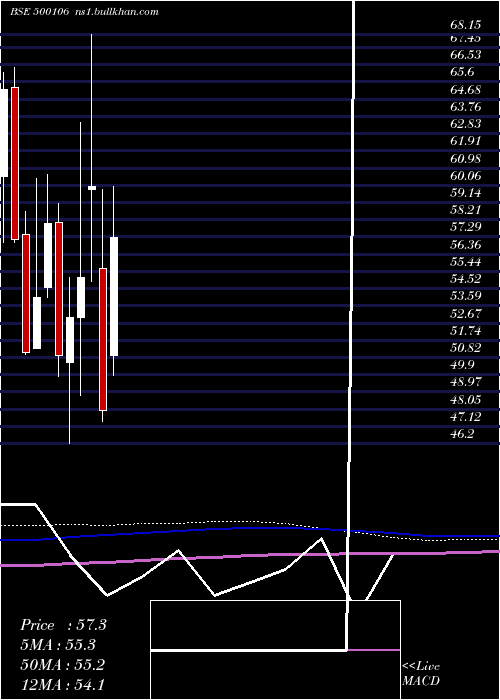Click the 47.12 price level label
Viewport: 500px width, 700px height.
coord(466,417)
